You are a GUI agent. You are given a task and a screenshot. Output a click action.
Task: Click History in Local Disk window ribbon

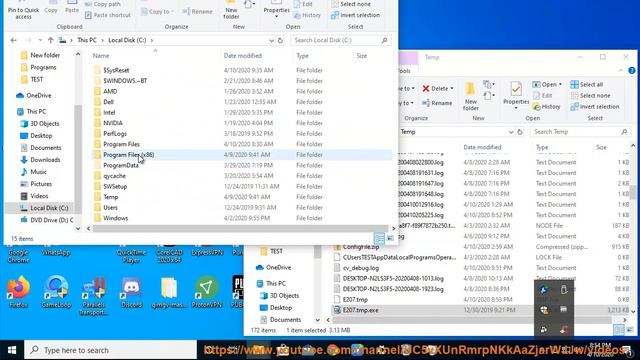tap(307, 15)
